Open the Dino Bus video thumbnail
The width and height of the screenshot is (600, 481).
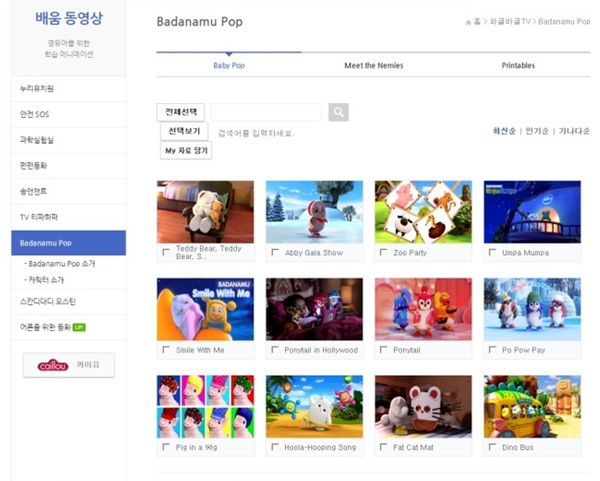point(532,406)
